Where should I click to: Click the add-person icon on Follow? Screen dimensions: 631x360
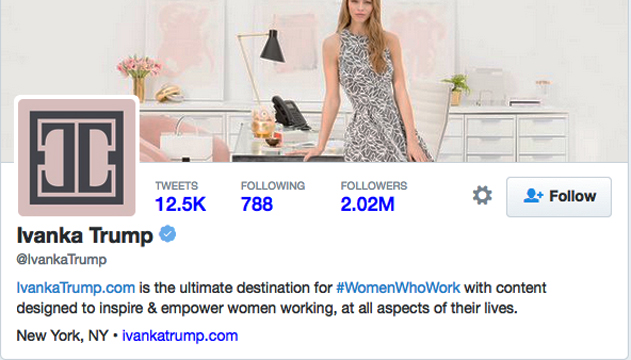click(533, 196)
